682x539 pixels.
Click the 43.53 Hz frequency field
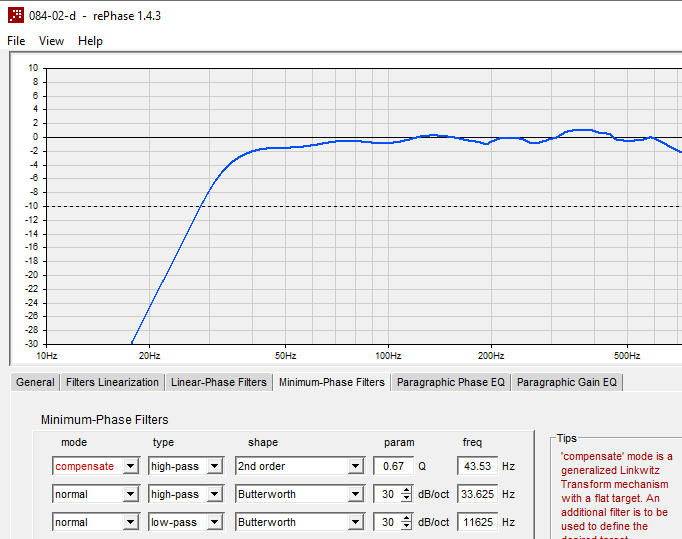coord(477,466)
